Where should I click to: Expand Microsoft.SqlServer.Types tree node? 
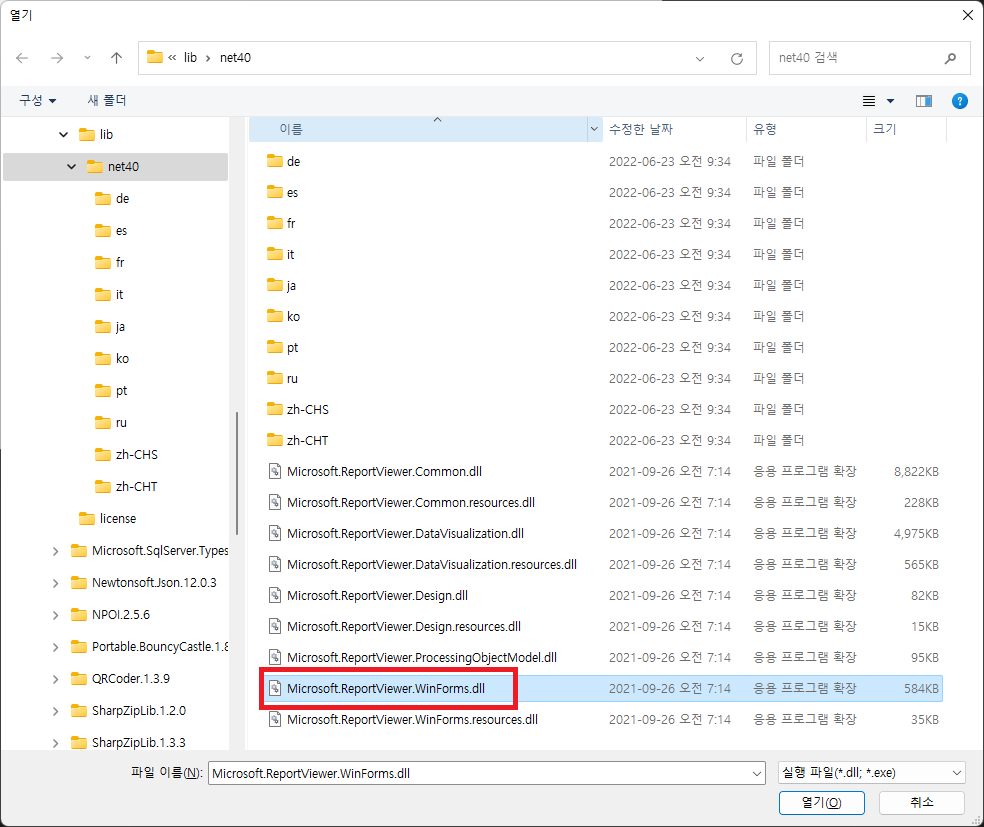[56, 551]
